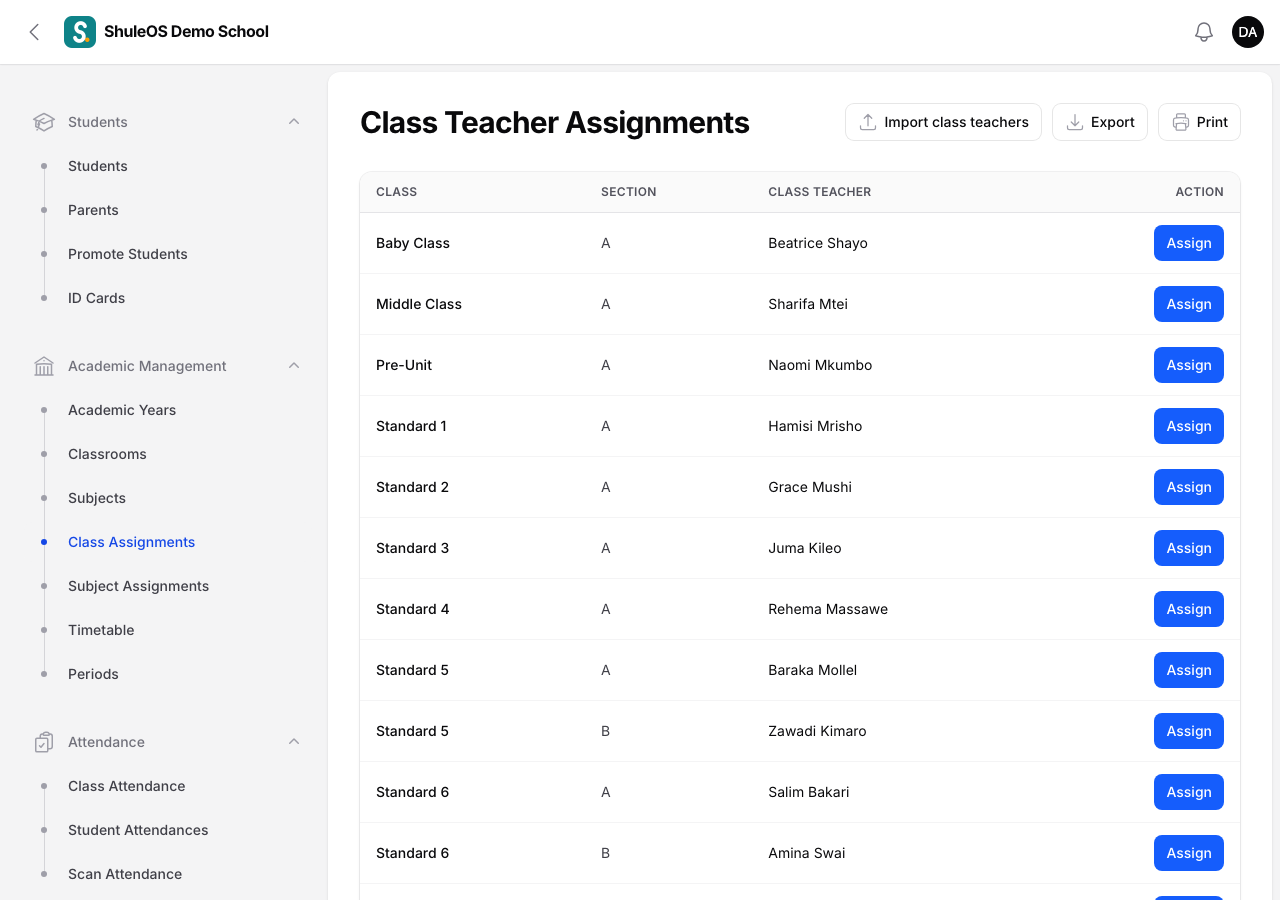Assign a teacher to Standard 5 section B
Viewport: 1280px width, 900px height.
[1189, 731]
